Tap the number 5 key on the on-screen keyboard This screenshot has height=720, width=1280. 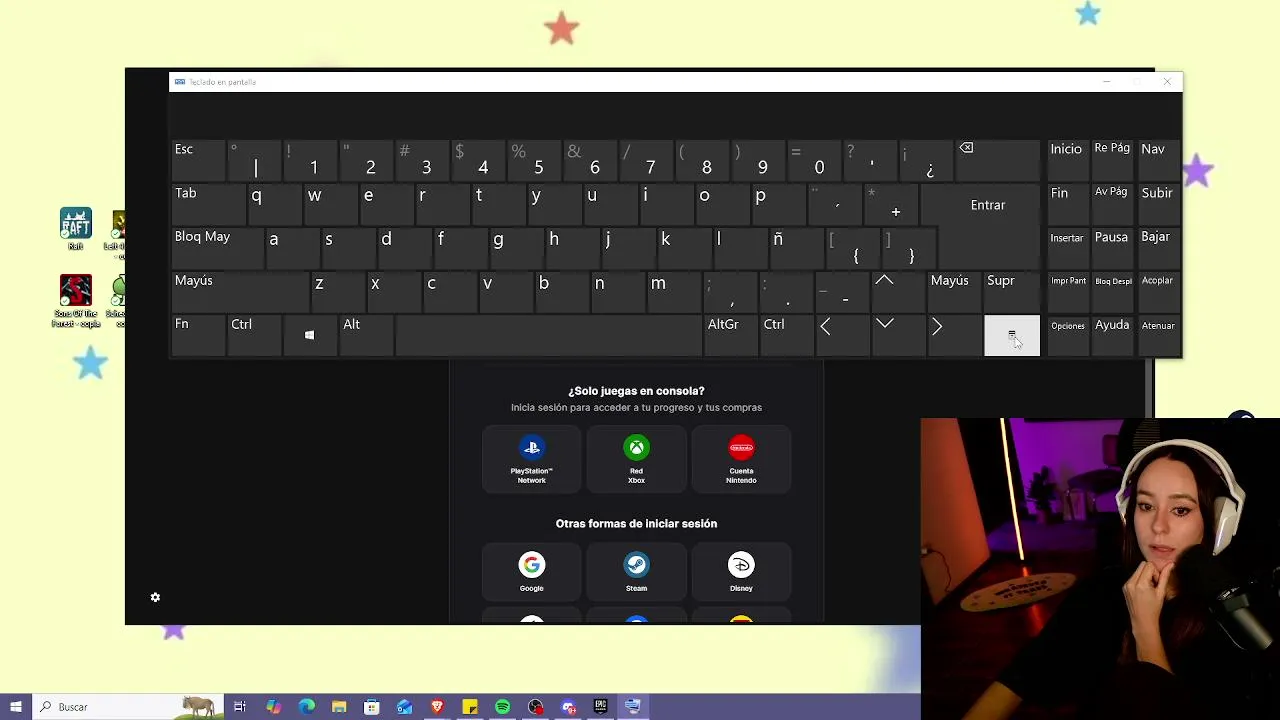click(x=534, y=160)
